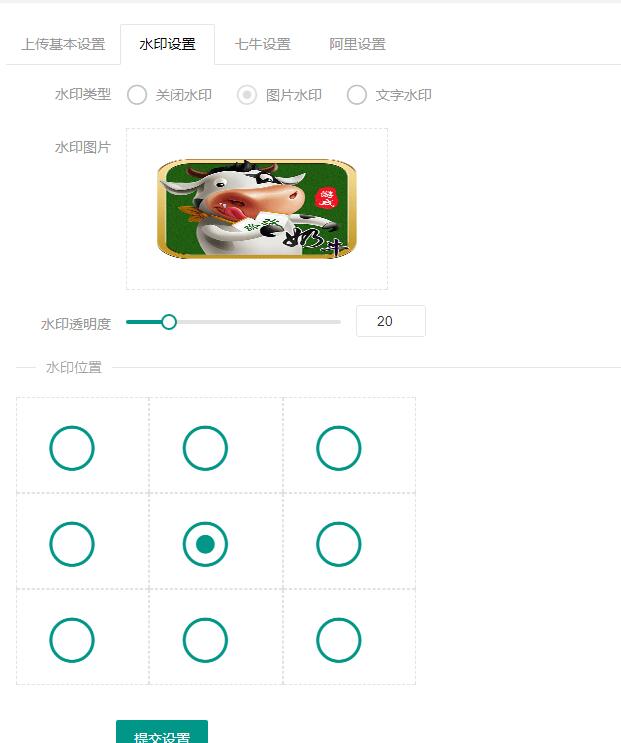
Task: Focus the opacity value field showing 20
Action: [391, 321]
